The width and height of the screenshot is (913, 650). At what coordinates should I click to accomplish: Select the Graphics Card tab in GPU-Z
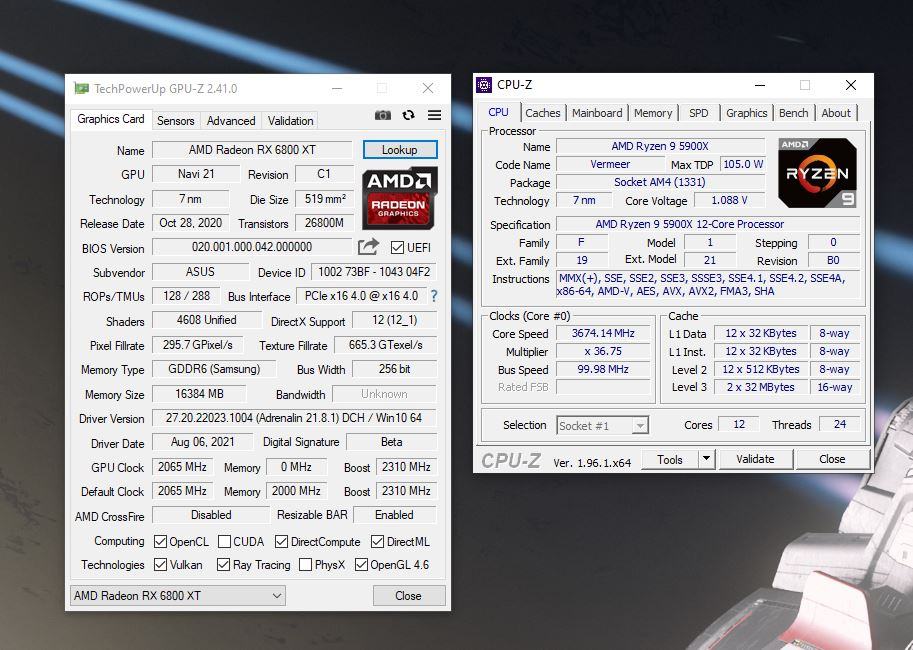pyautogui.click(x=111, y=119)
